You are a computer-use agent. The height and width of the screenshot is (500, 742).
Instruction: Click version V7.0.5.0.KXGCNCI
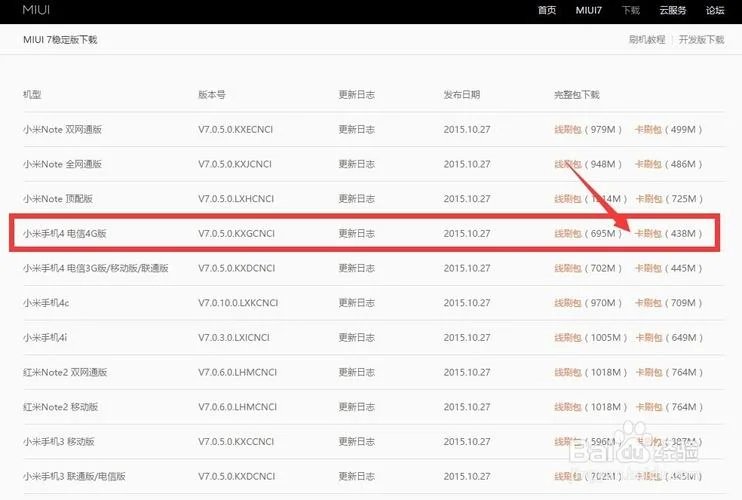[236, 234]
